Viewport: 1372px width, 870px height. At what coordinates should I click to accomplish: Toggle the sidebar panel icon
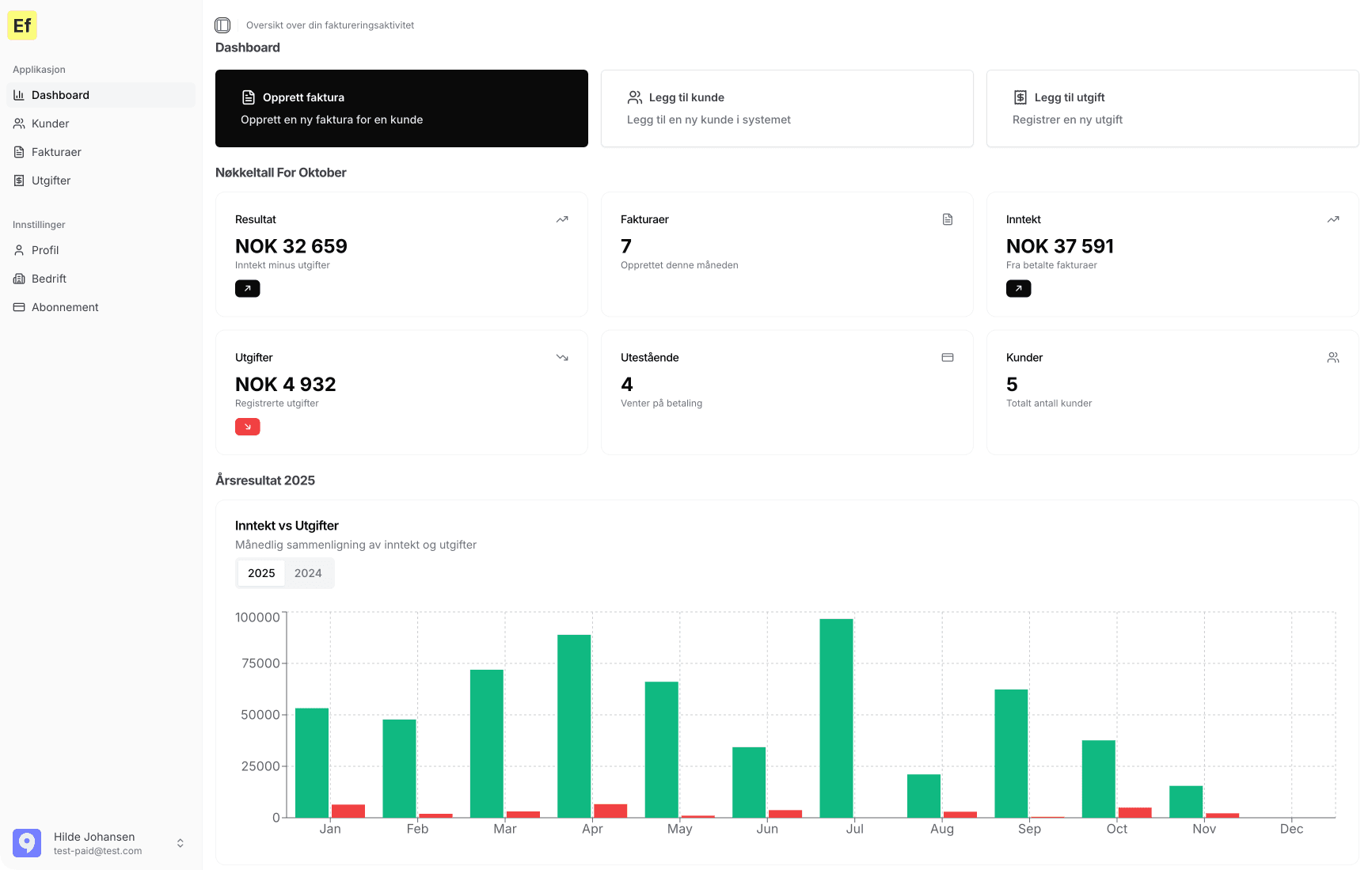[222, 25]
